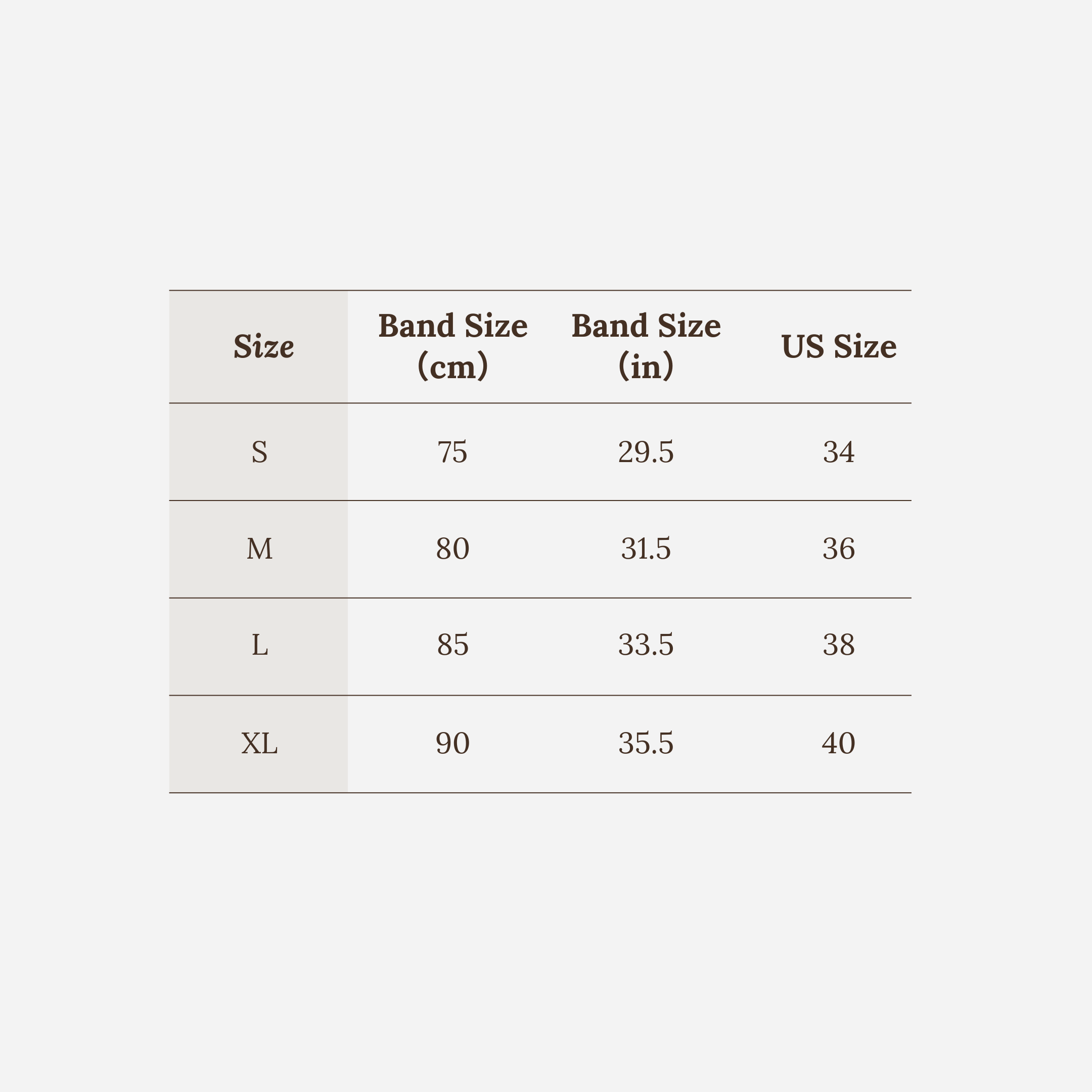Image resolution: width=1092 pixels, height=1092 pixels.
Task: Click the Size column header
Action: click(x=263, y=346)
